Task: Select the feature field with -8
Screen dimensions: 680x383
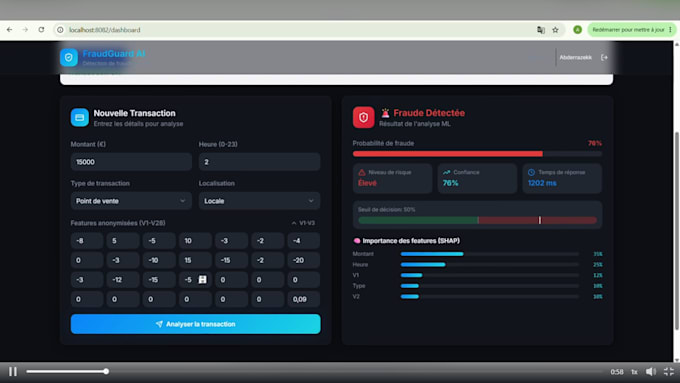Action: coord(87,241)
